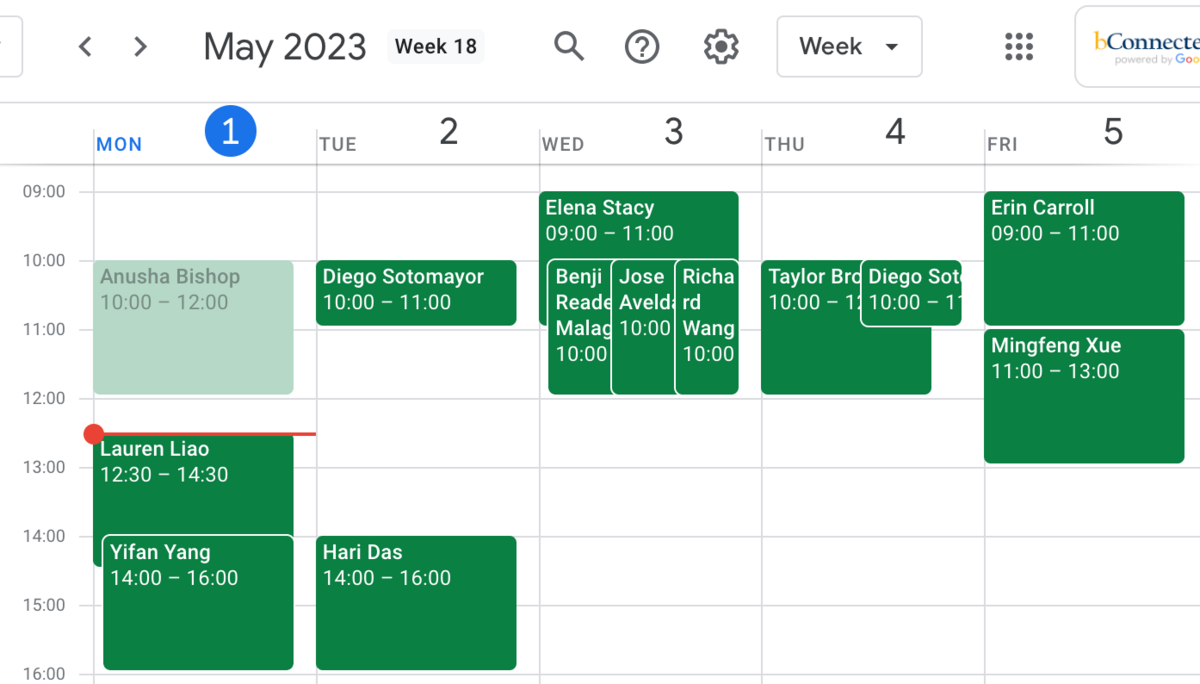The height and width of the screenshot is (684, 1200).
Task: Open the calendar search
Action: click(569, 46)
